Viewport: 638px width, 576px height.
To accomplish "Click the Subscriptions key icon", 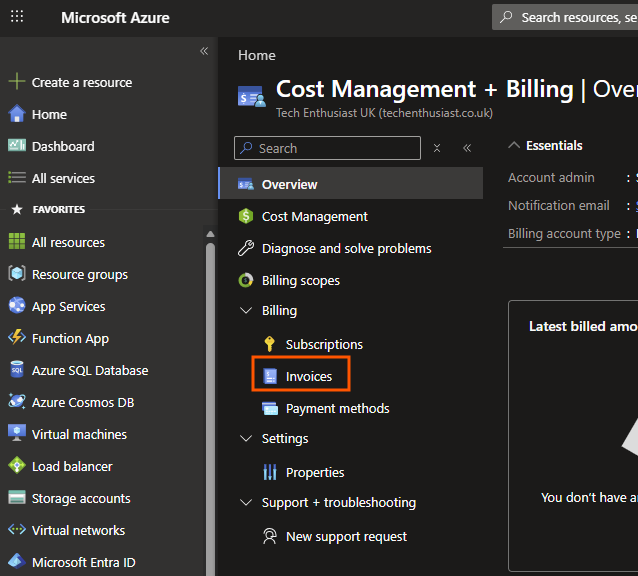I will pyautogui.click(x=269, y=344).
